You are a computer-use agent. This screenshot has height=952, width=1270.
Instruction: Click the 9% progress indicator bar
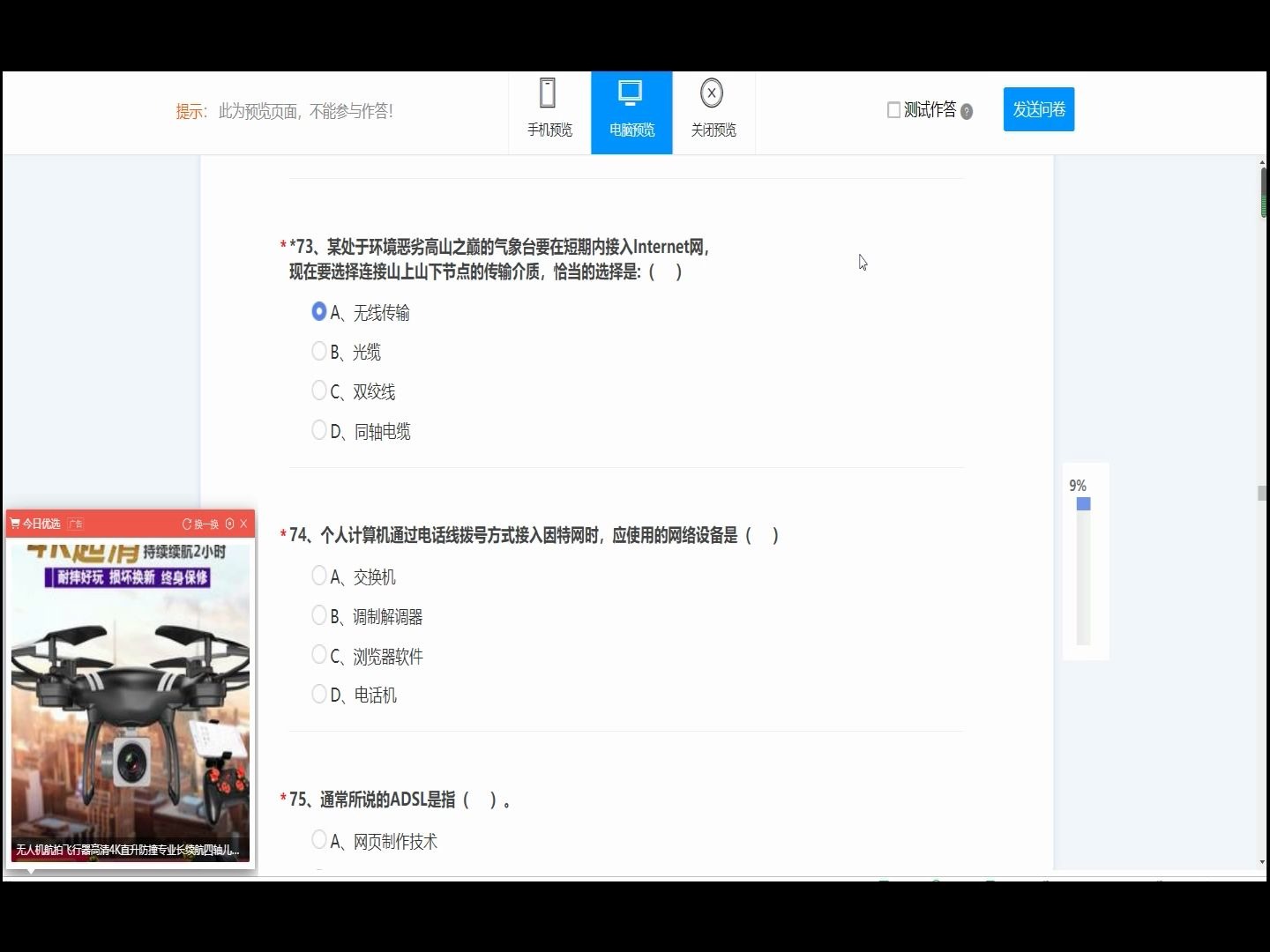pyautogui.click(x=1084, y=504)
